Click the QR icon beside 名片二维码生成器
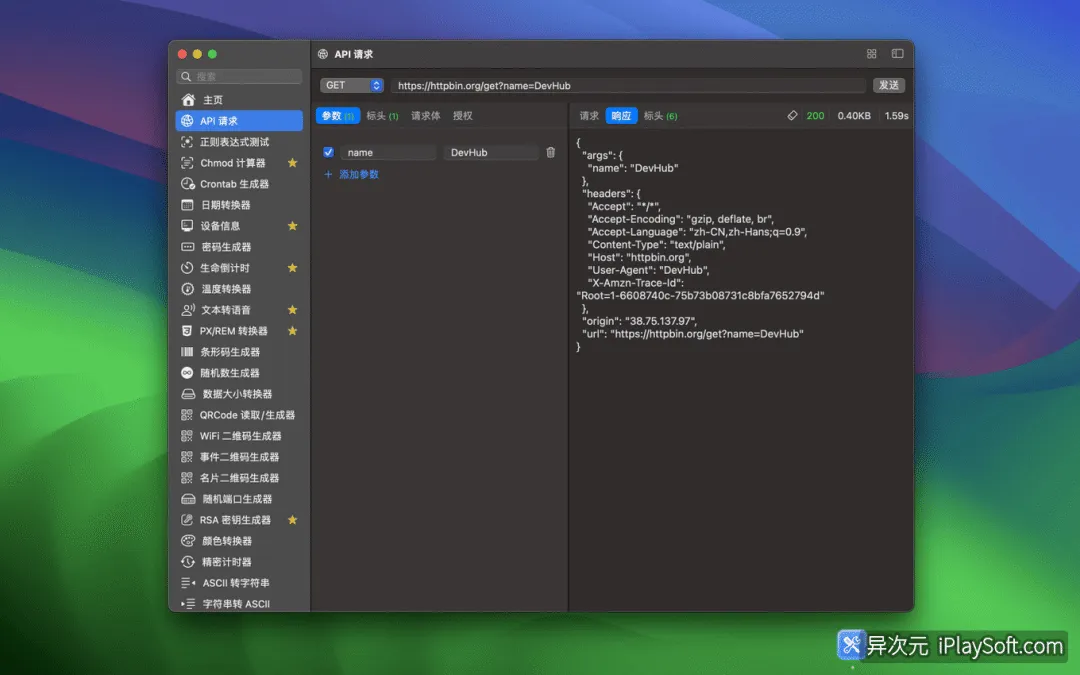The image size is (1080, 675). pyautogui.click(x=187, y=478)
